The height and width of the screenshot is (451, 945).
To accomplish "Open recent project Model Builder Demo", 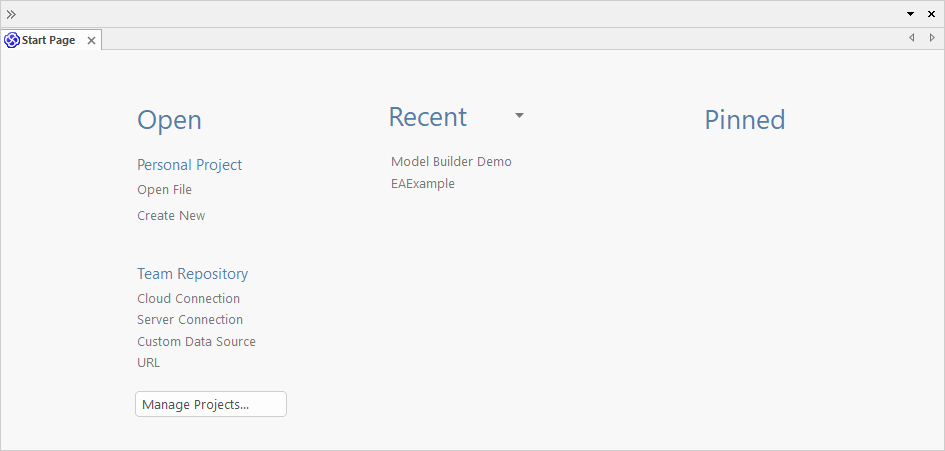I will pos(451,162).
